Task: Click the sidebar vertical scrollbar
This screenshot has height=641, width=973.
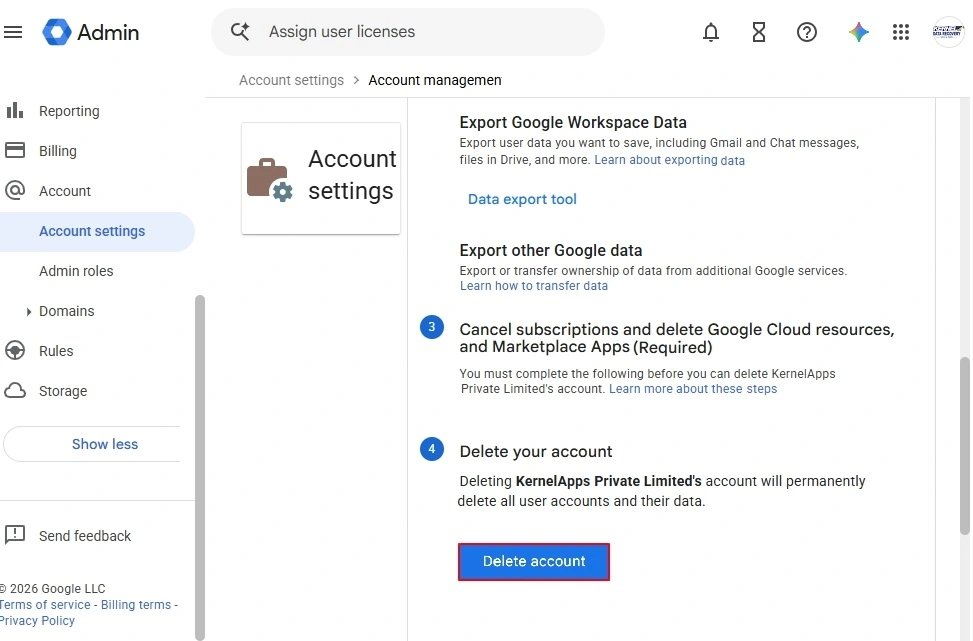Action: [200, 467]
